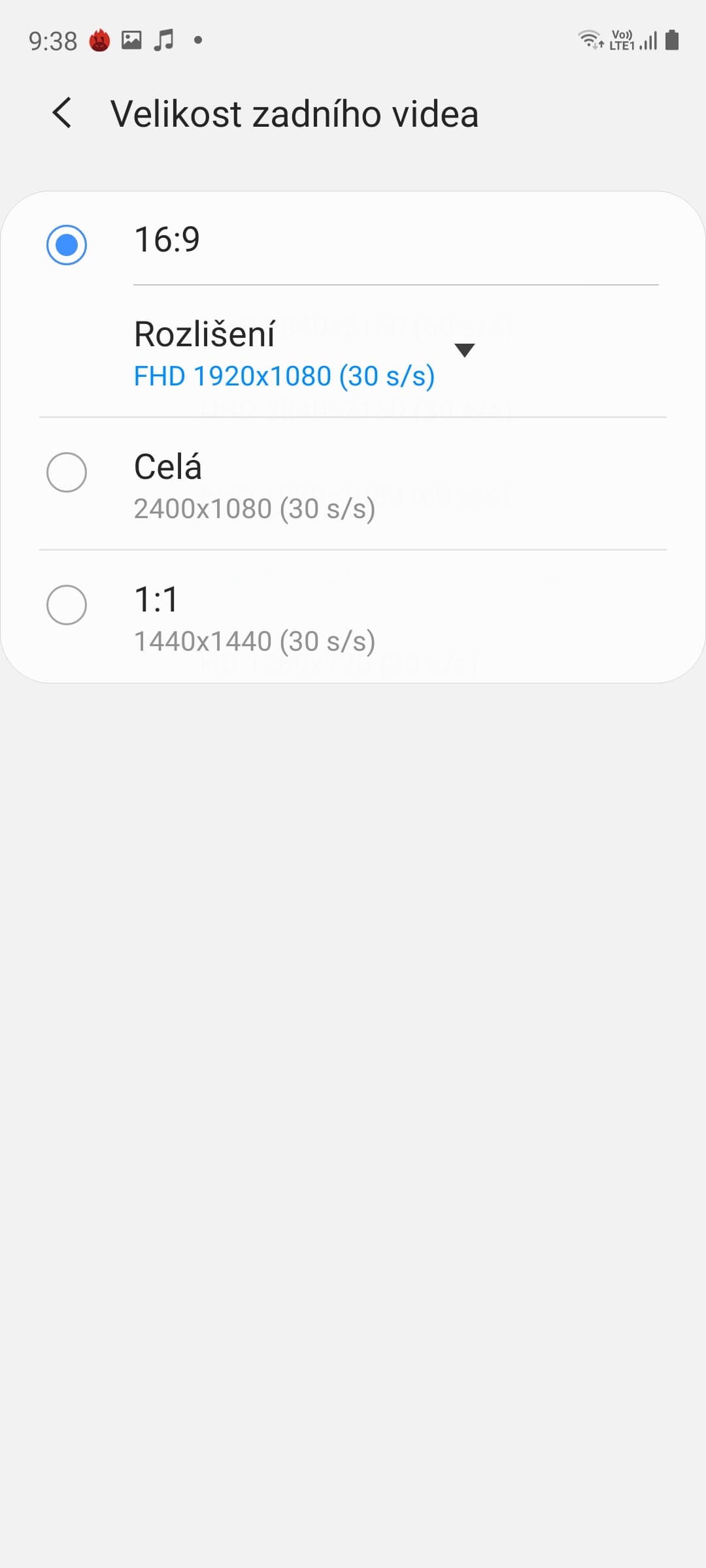Tap the Velikost zadního videa title
Image resolution: width=706 pixels, height=1568 pixels.
294,114
